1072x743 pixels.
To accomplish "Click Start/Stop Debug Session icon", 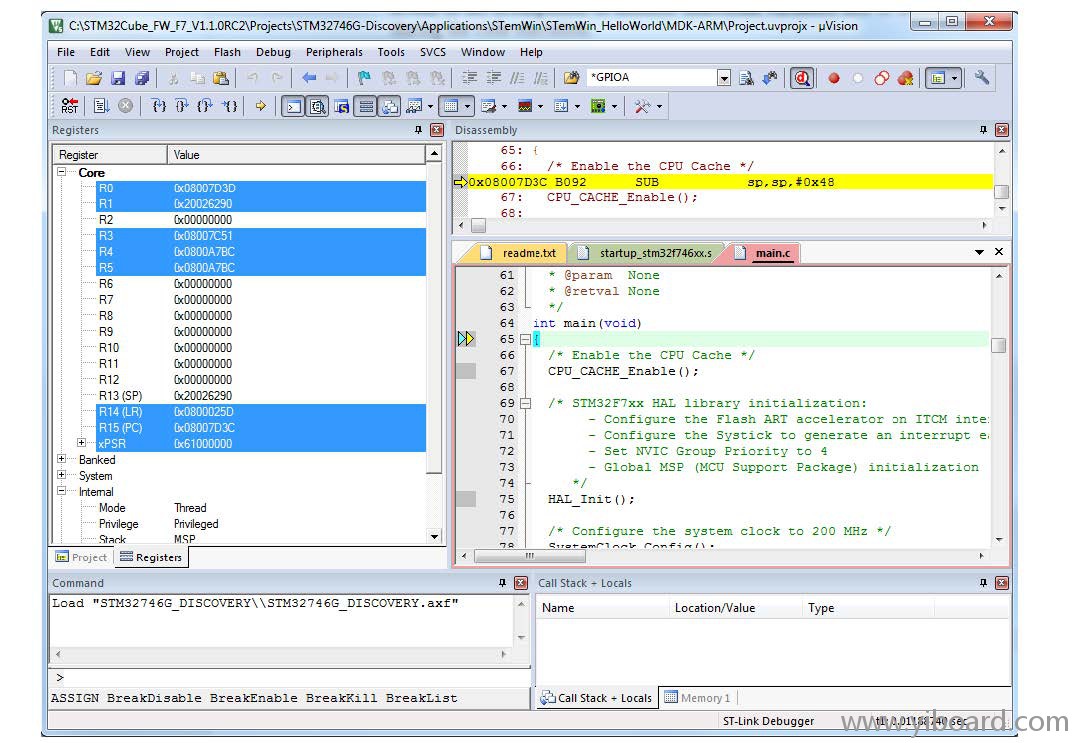I will [801, 78].
